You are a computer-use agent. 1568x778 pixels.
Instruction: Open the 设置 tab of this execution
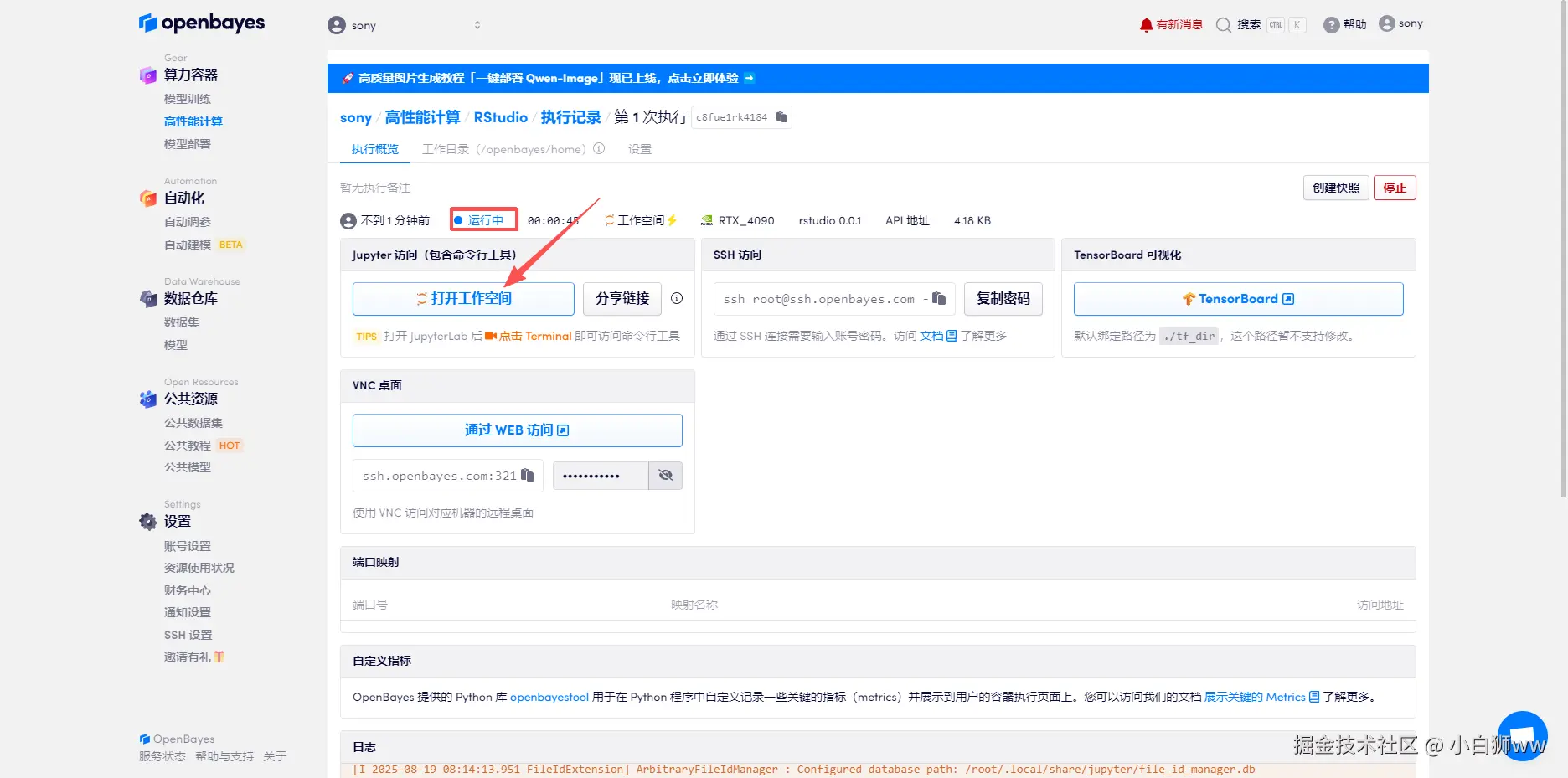pyautogui.click(x=640, y=149)
